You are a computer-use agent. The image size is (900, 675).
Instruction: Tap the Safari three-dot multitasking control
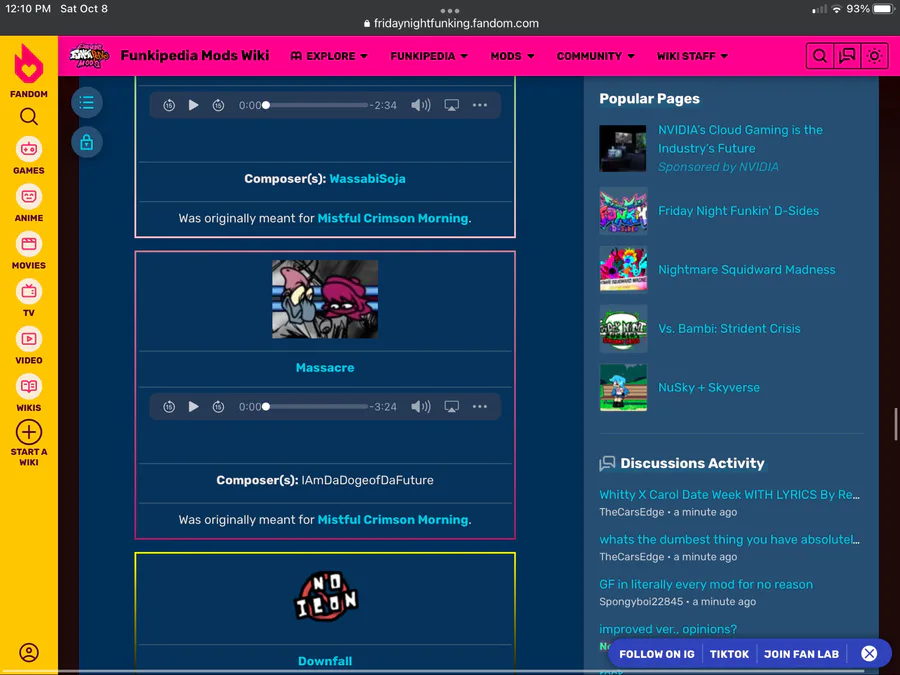tap(450, 10)
